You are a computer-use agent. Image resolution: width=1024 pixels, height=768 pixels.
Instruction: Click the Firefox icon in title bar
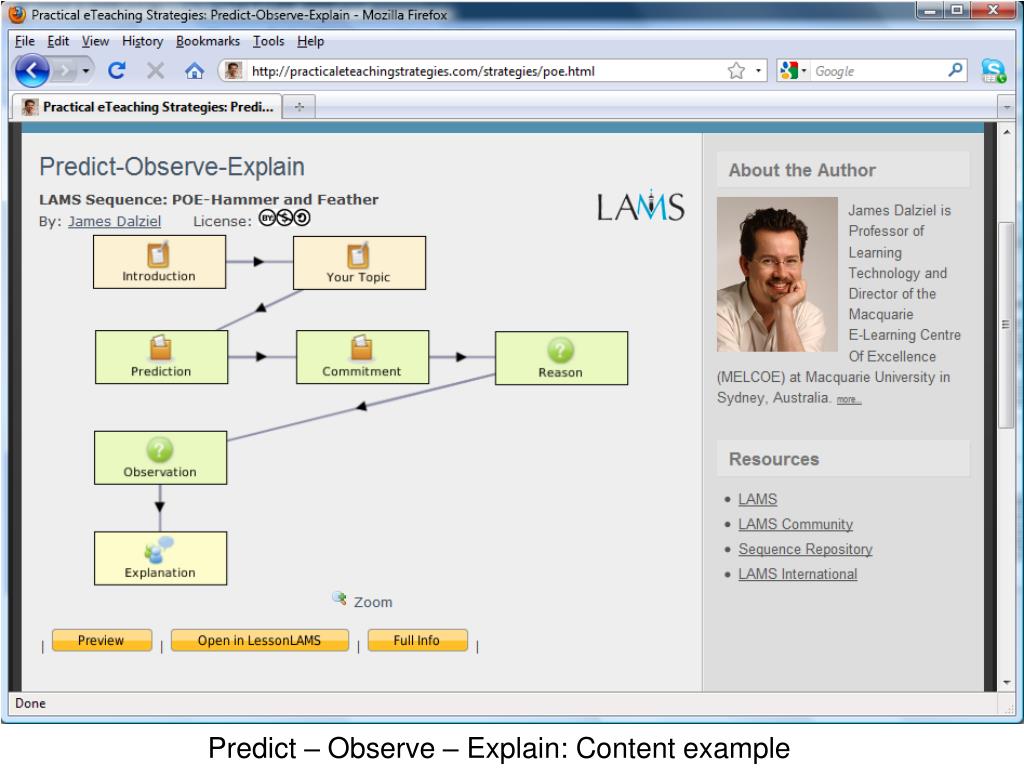(16, 14)
